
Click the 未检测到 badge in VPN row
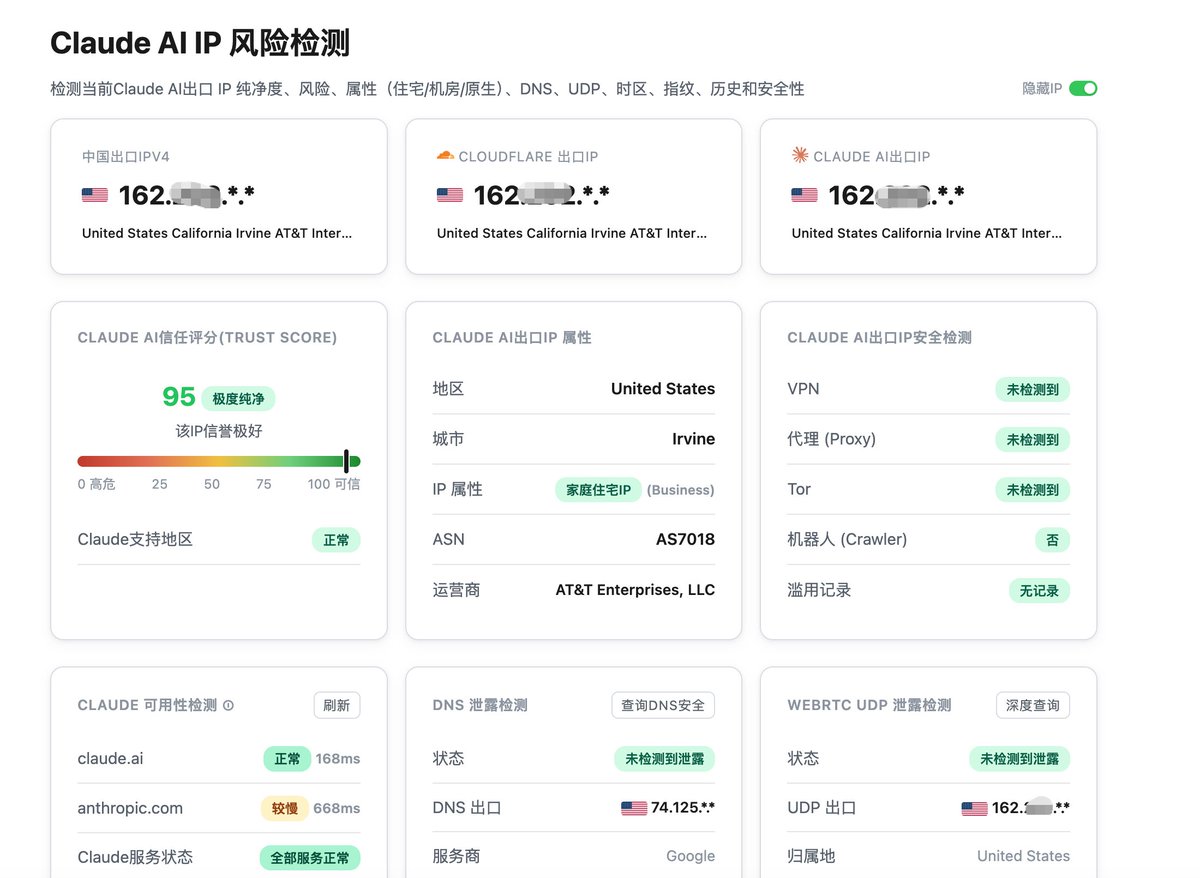(1032, 389)
